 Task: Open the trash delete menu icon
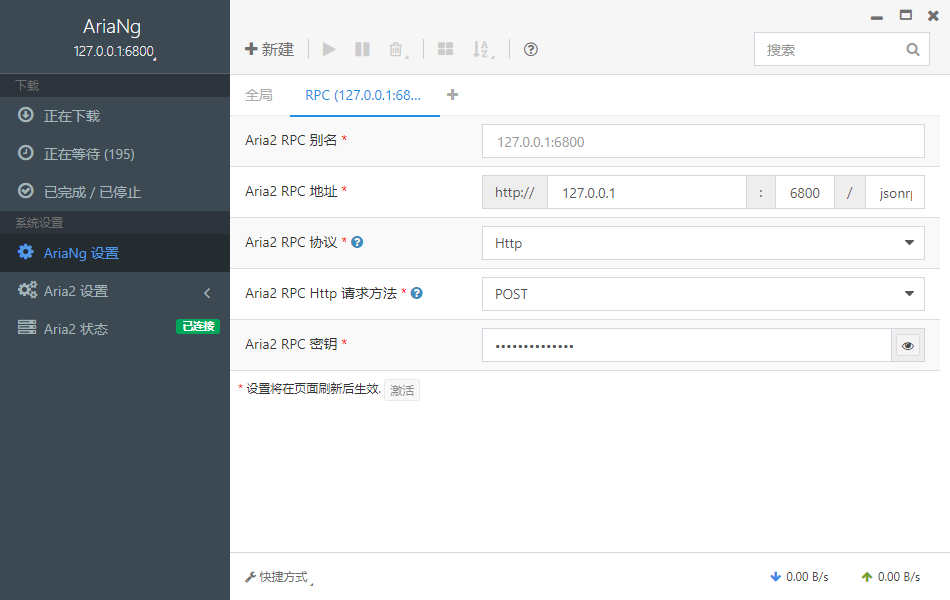(x=397, y=50)
